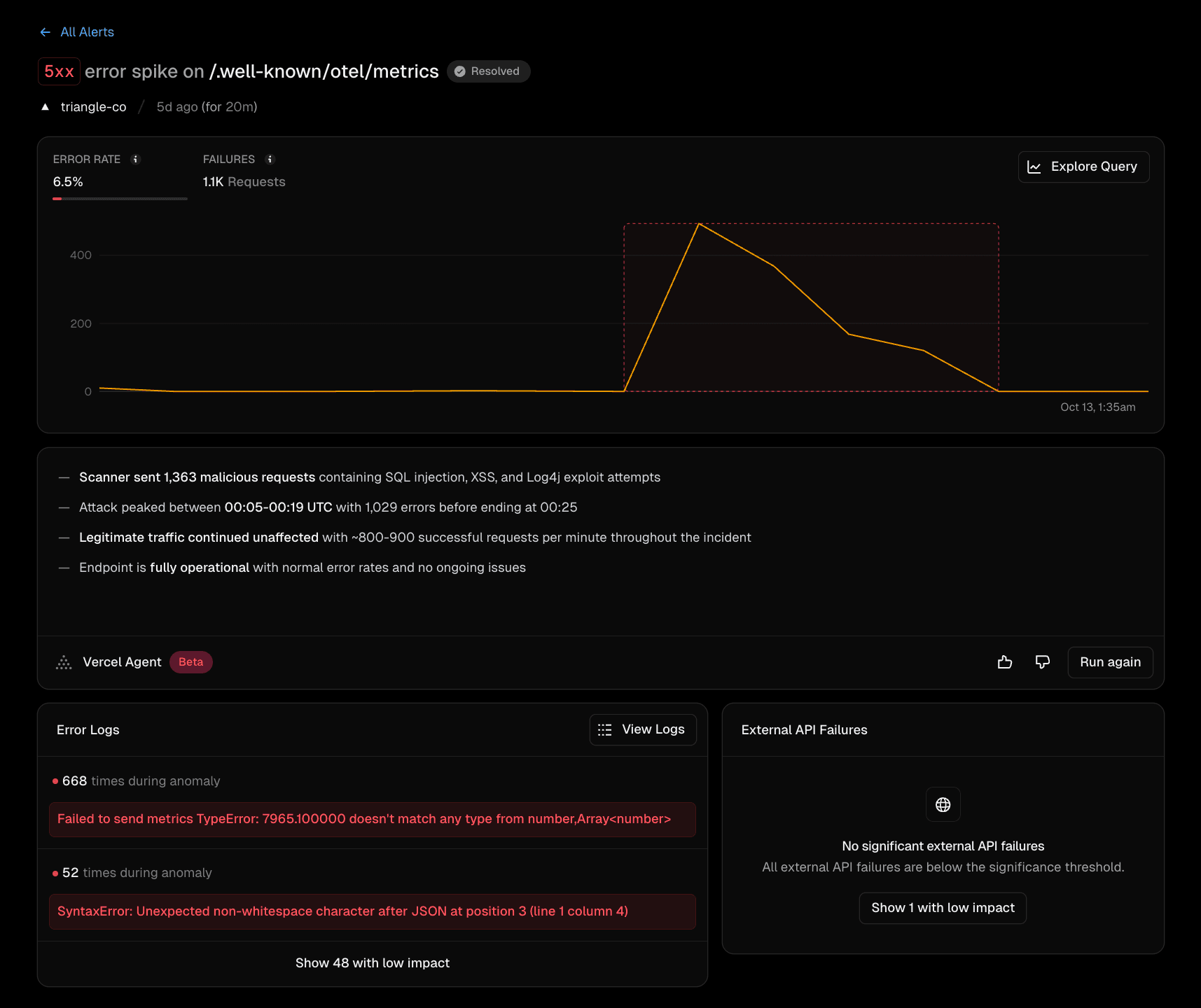
Task: Give thumbs up to the Vercel Agent summary
Action: (1005, 661)
